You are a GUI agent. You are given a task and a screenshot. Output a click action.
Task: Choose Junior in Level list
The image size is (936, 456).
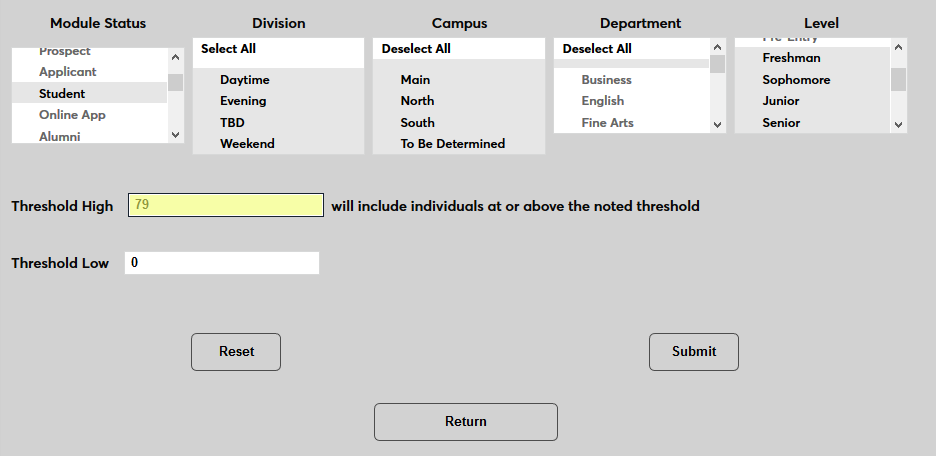[x=780, y=101]
